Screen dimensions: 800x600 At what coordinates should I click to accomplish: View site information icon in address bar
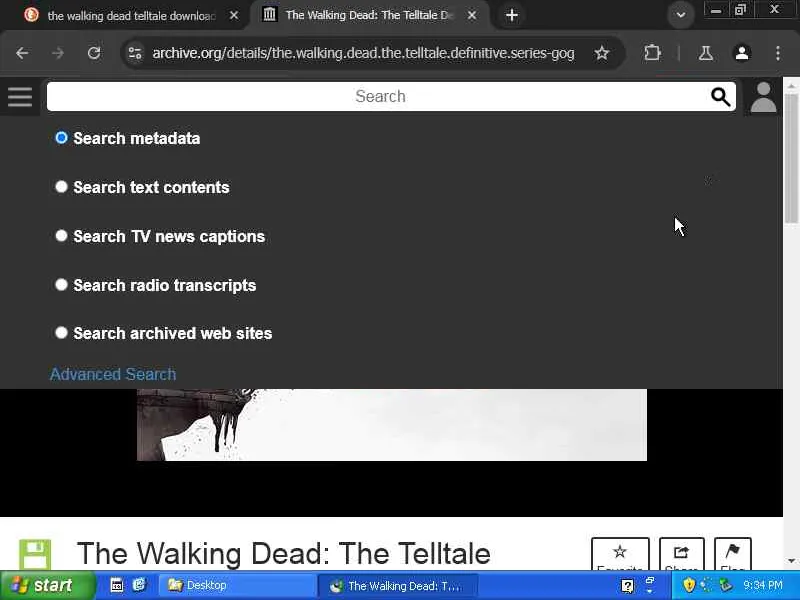tap(135, 53)
